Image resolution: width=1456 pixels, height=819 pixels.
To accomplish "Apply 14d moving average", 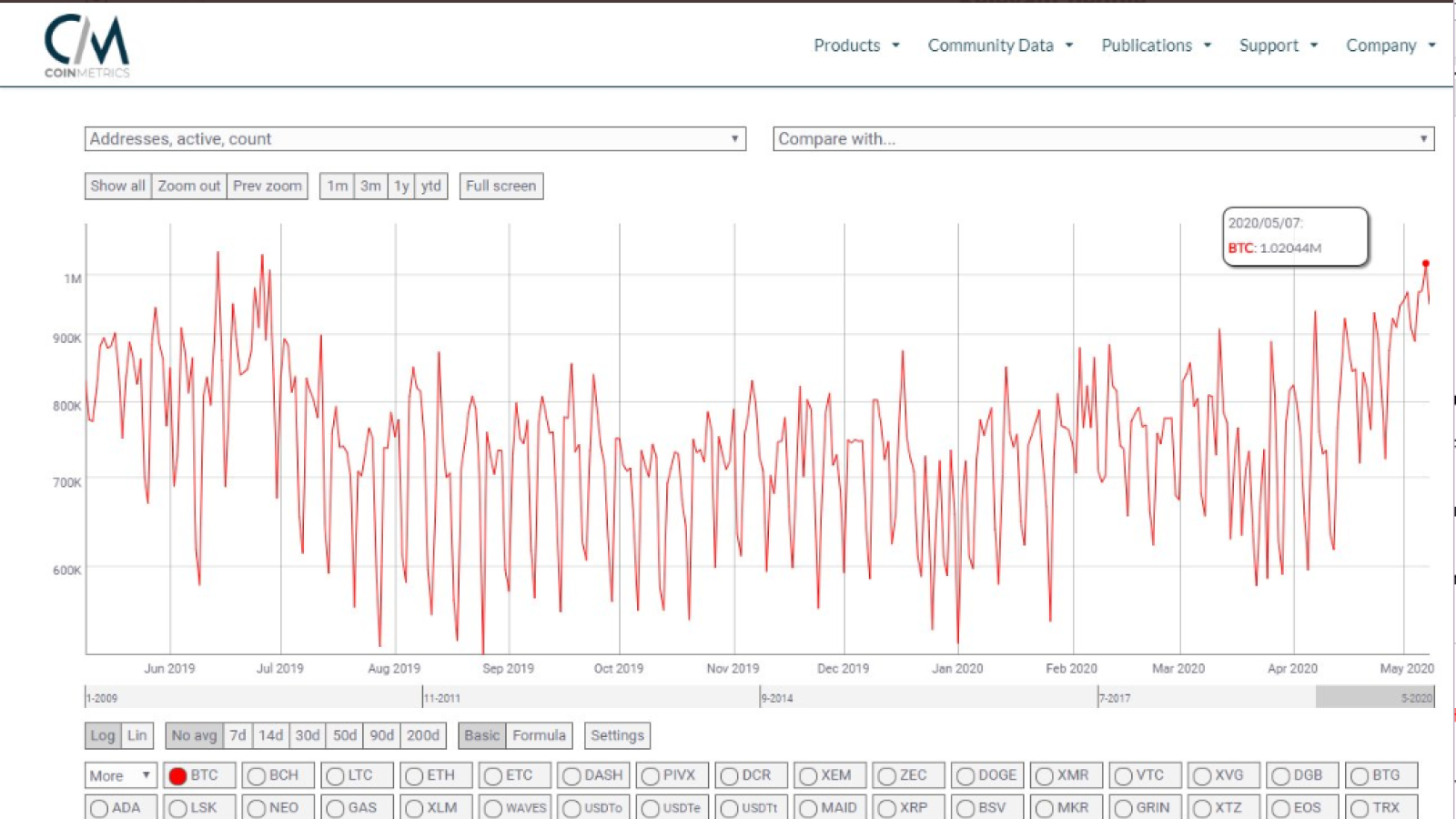I will point(271,735).
